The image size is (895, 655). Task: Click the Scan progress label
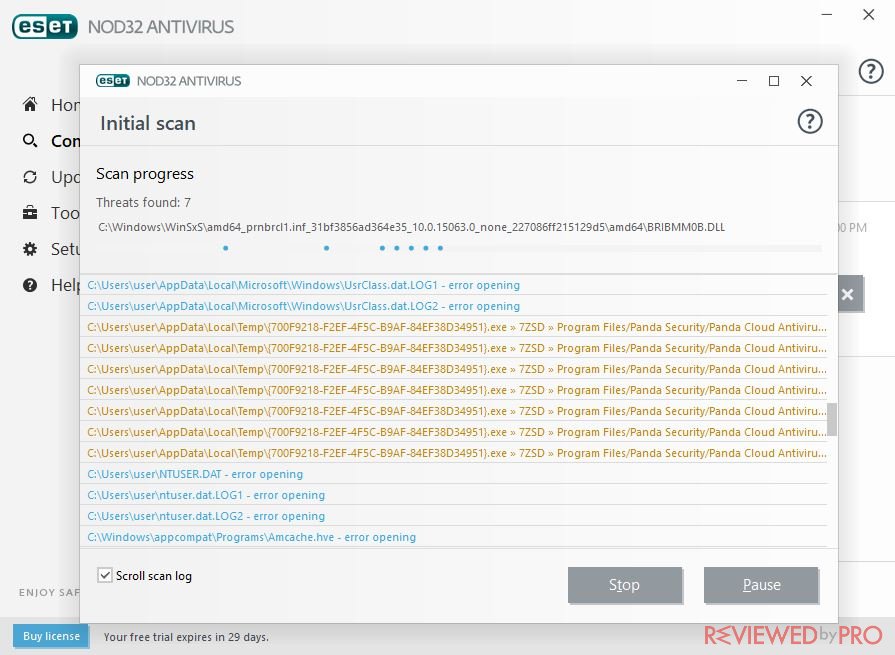coord(145,174)
